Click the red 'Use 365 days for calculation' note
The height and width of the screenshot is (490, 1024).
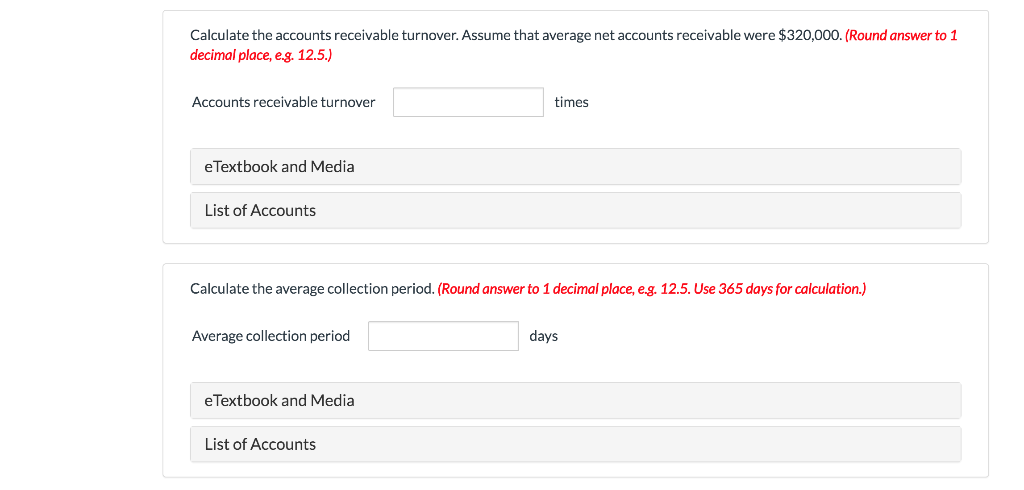click(779, 289)
